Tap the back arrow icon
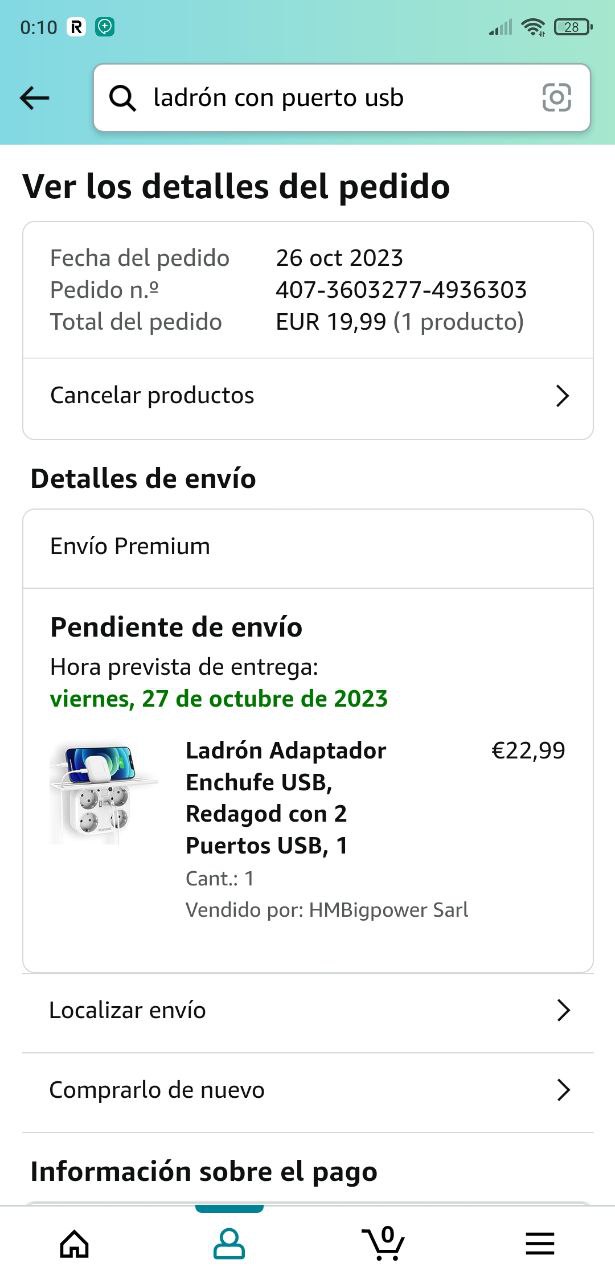This screenshot has width=615, height=1280. (x=35, y=97)
